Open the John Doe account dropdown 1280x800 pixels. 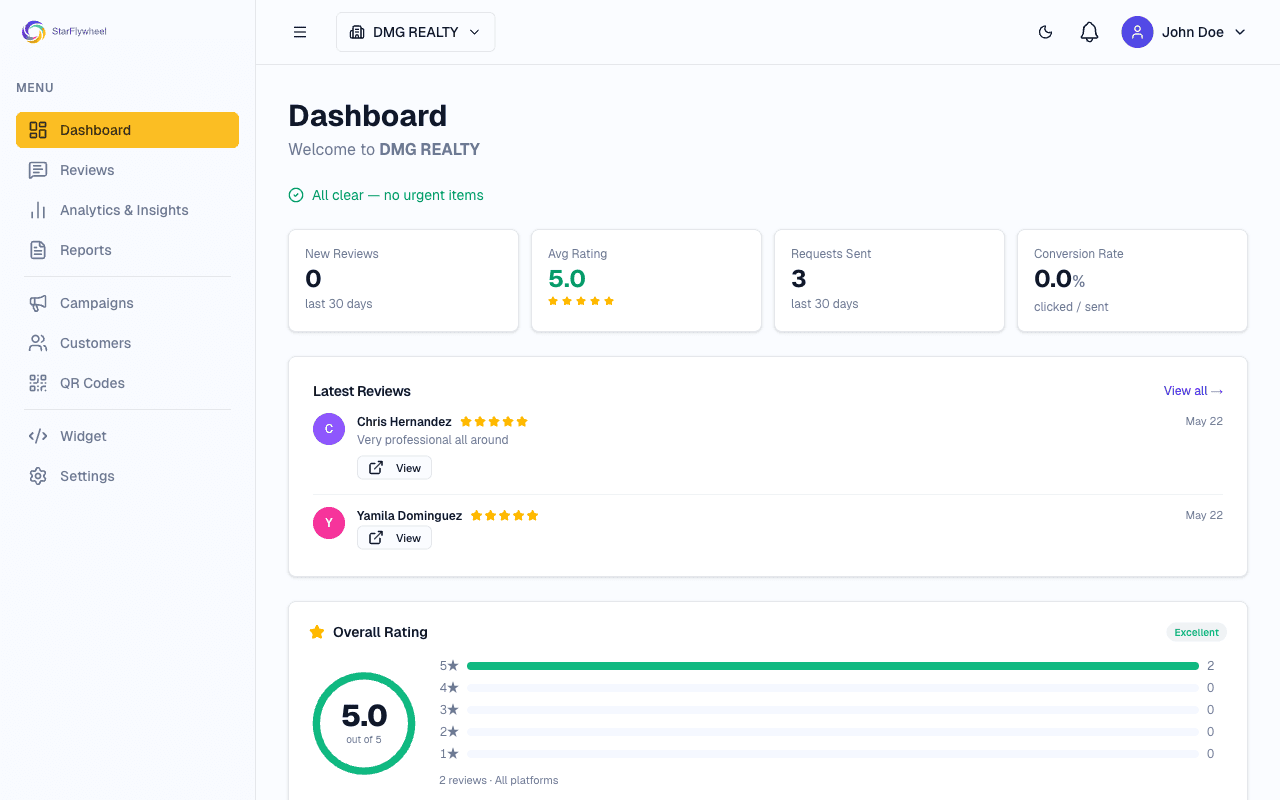1185,32
